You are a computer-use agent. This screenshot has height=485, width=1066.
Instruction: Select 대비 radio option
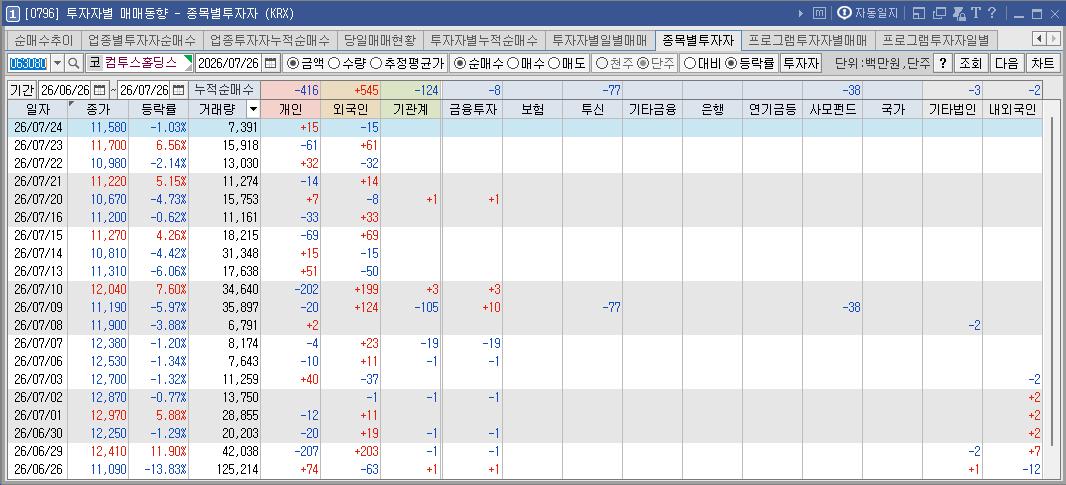tap(702, 63)
